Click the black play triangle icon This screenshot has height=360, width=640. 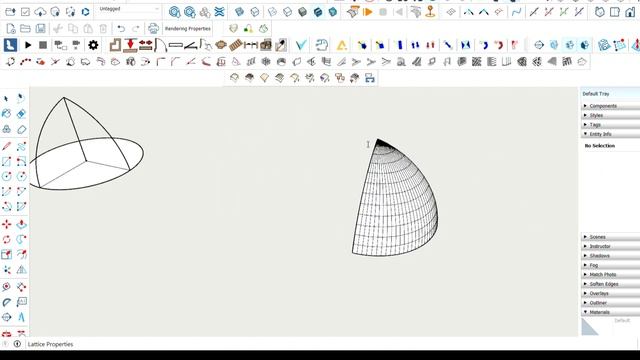tap(28, 45)
